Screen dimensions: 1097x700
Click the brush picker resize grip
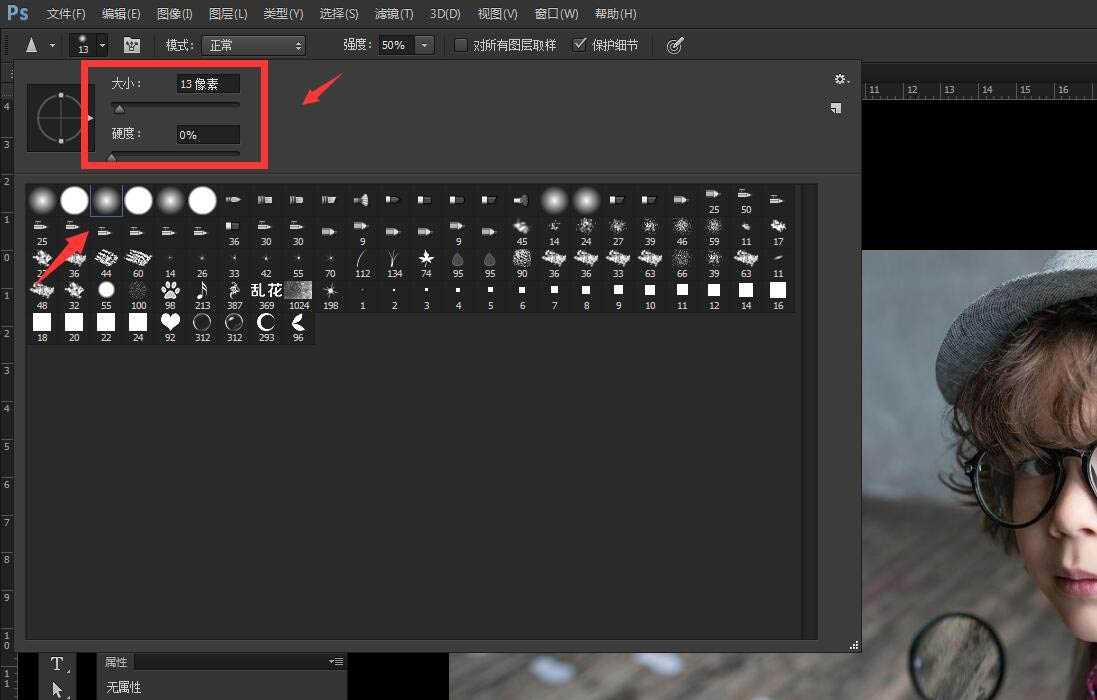coord(854,645)
